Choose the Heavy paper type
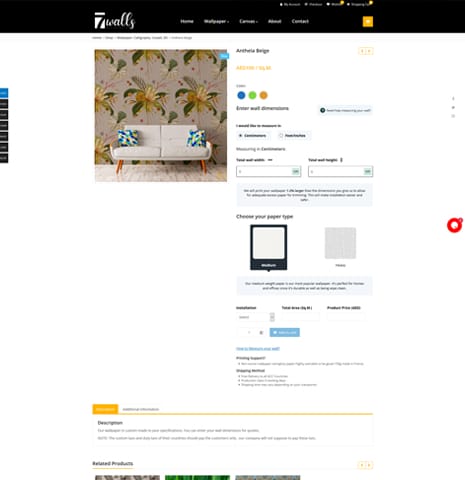The height and width of the screenshot is (480, 465). coord(340,247)
